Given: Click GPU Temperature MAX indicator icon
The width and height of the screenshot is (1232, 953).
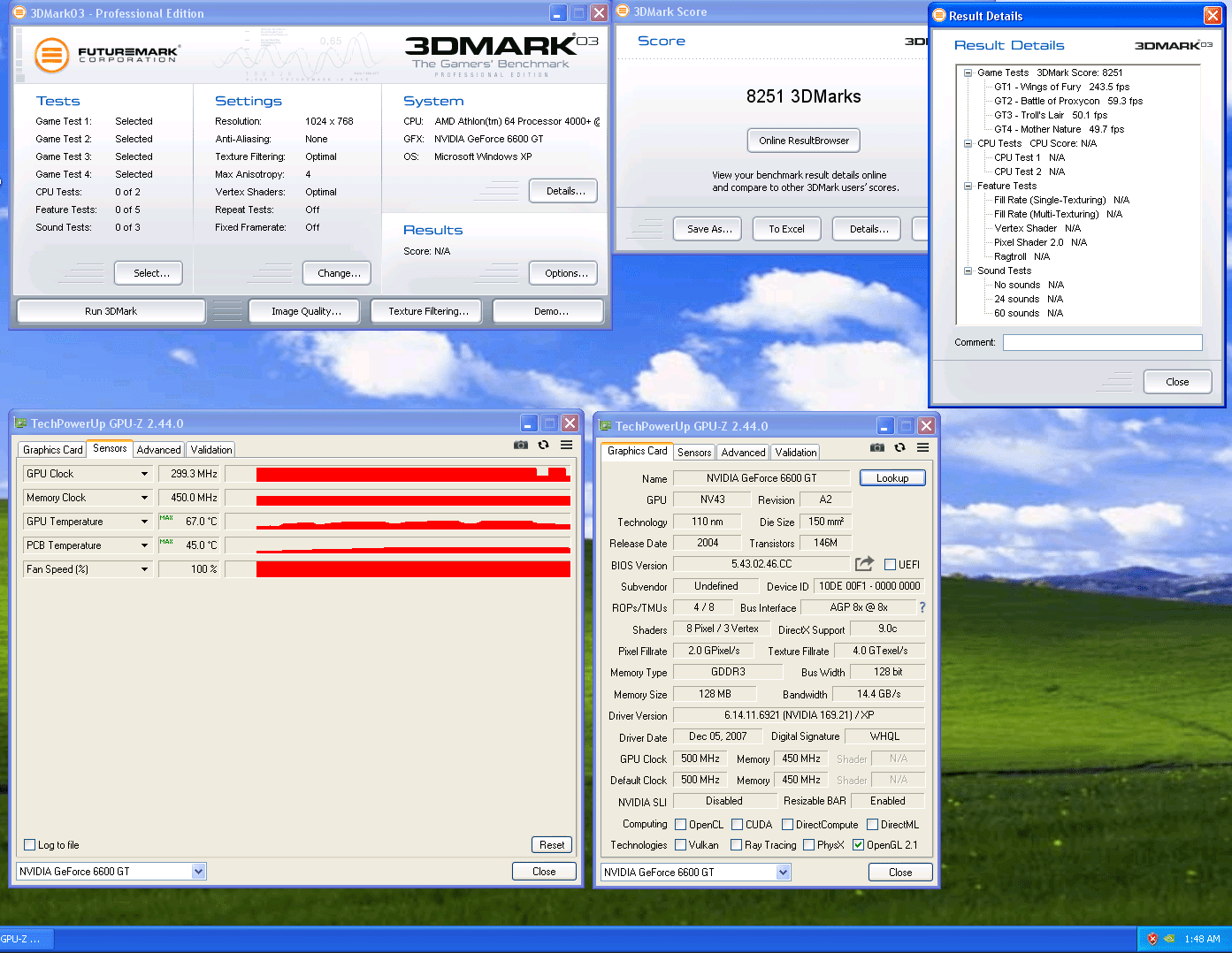Looking at the screenshot, I should (166, 518).
